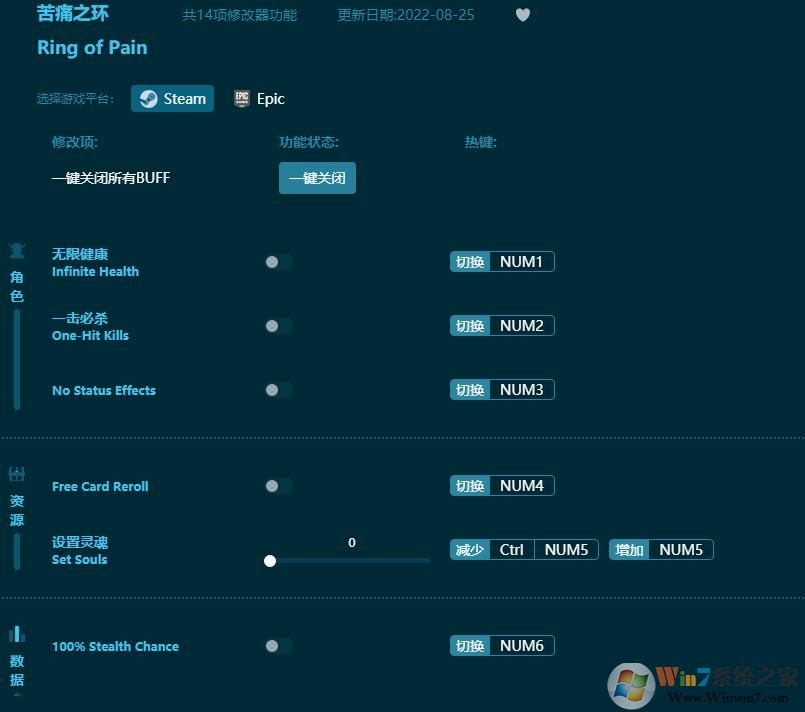Enable One-Hit Kills toggle
Screen dimensions: 805x712
click(279, 326)
